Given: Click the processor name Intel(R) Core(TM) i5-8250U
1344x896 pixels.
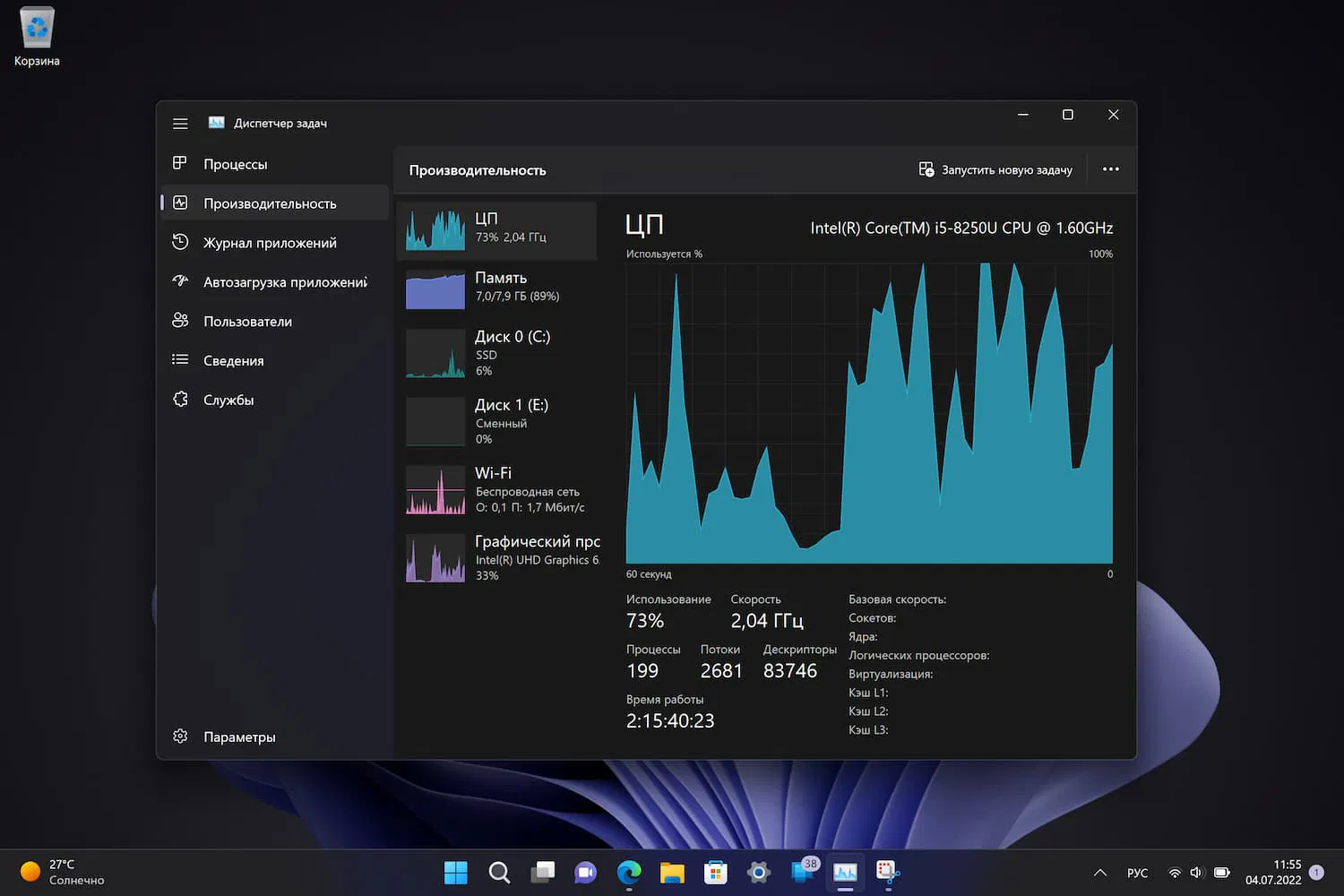Looking at the screenshot, I should [x=961, y=228].
